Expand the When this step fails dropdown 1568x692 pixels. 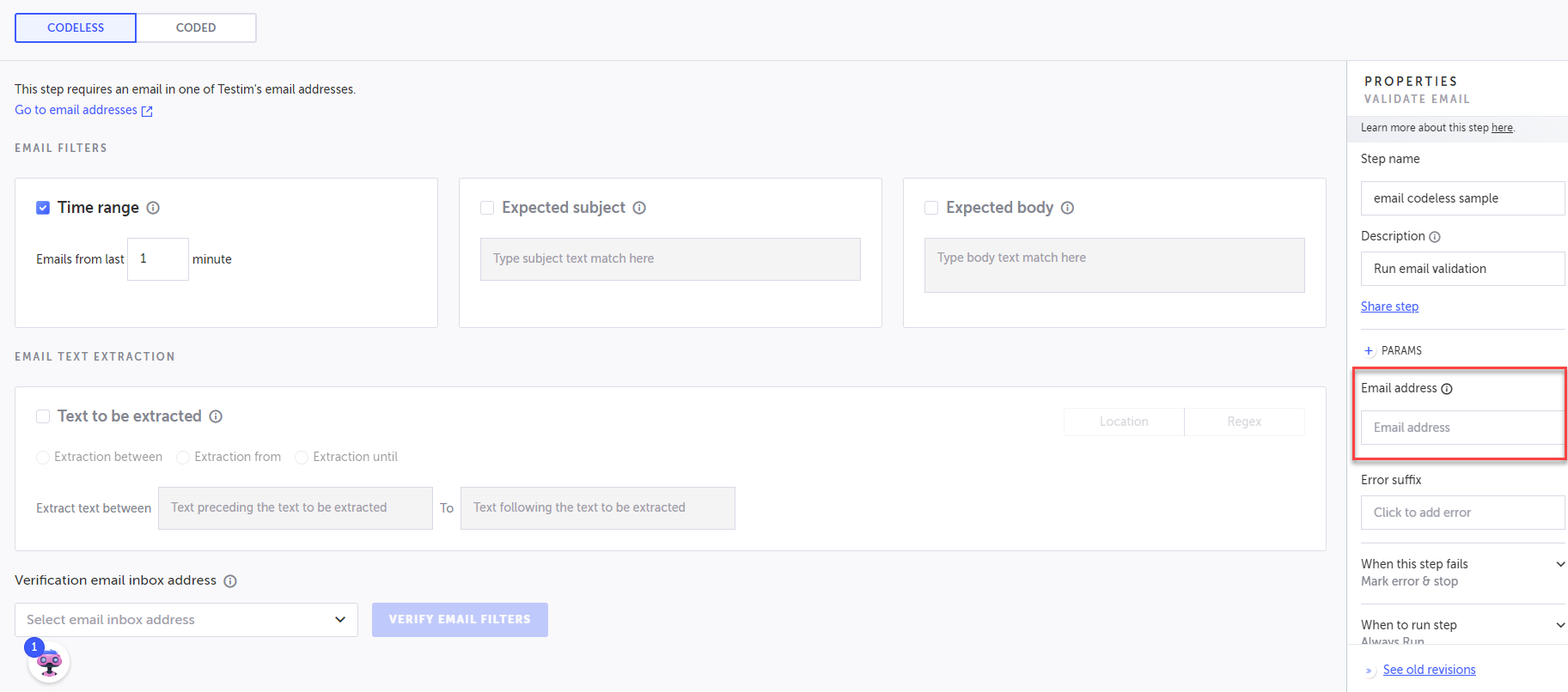[x=1559, y=564]
